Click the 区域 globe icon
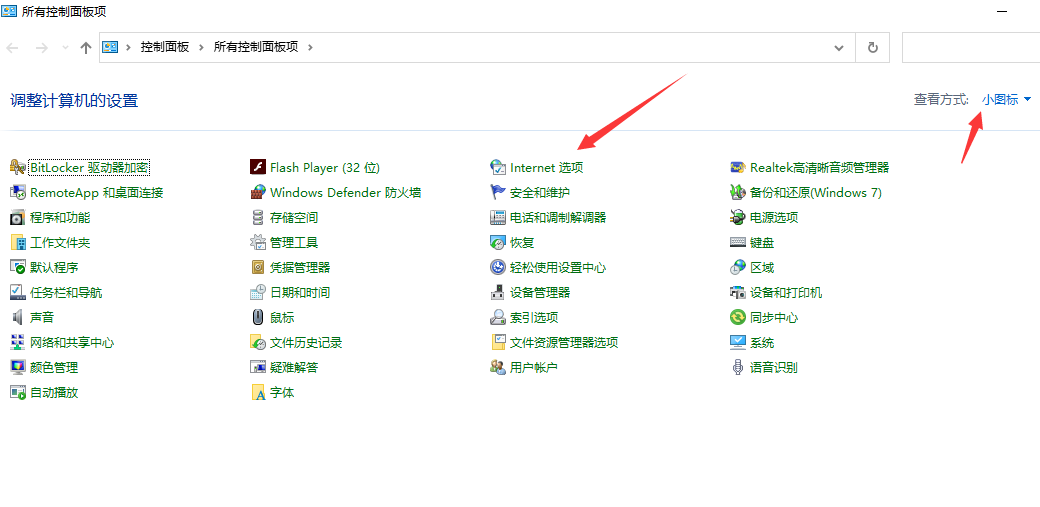This screenshot has height=507, width=1040. 738,267
